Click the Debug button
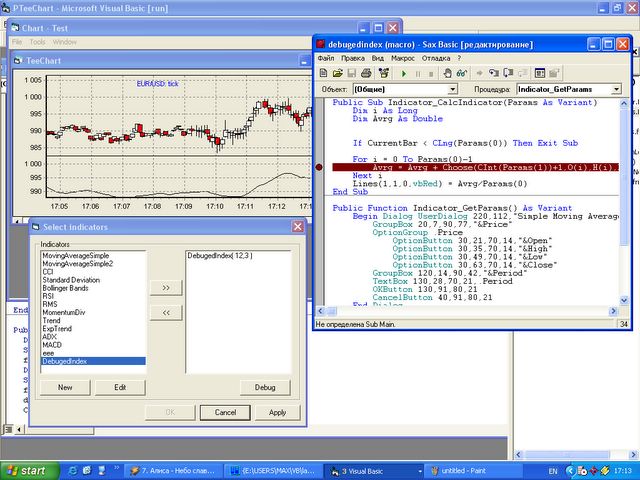 pyautogui.click(x=265, y=387)
